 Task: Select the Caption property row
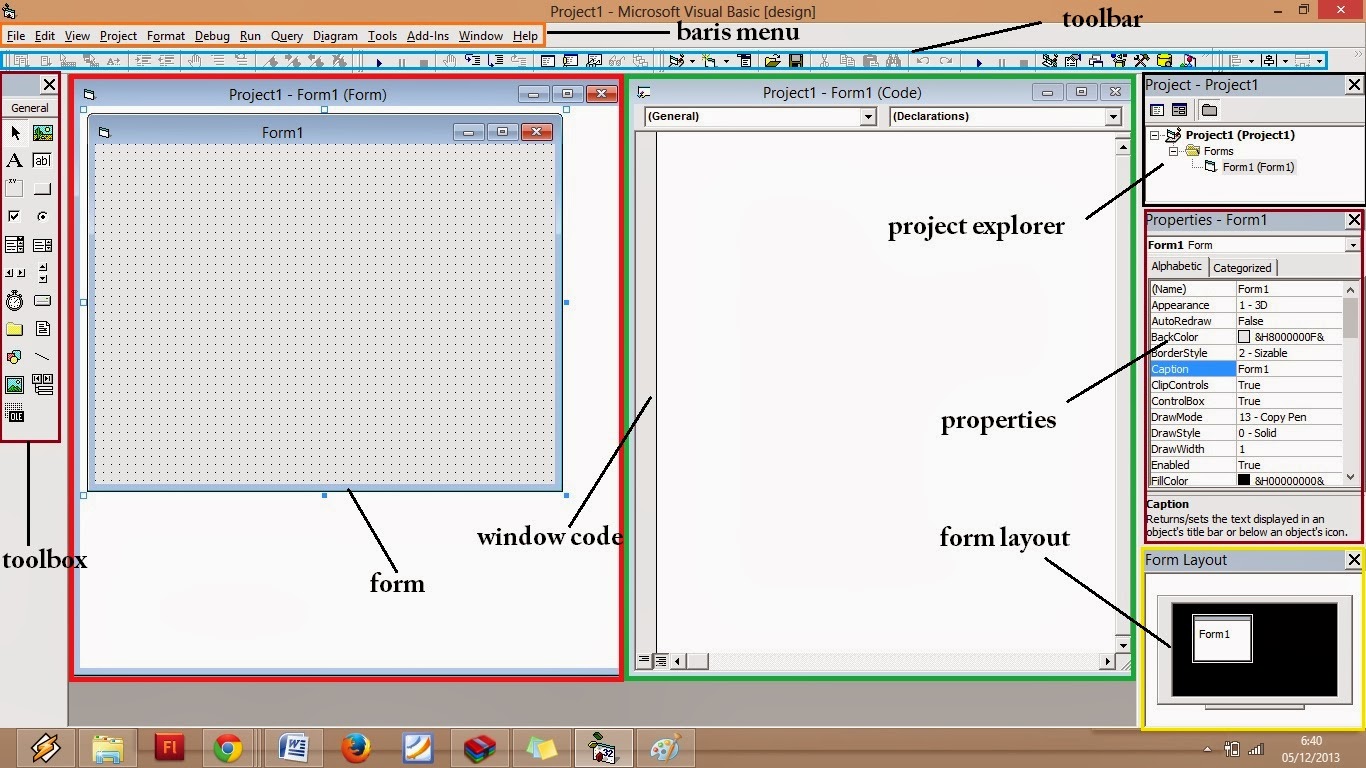[x=1245, y=369]
